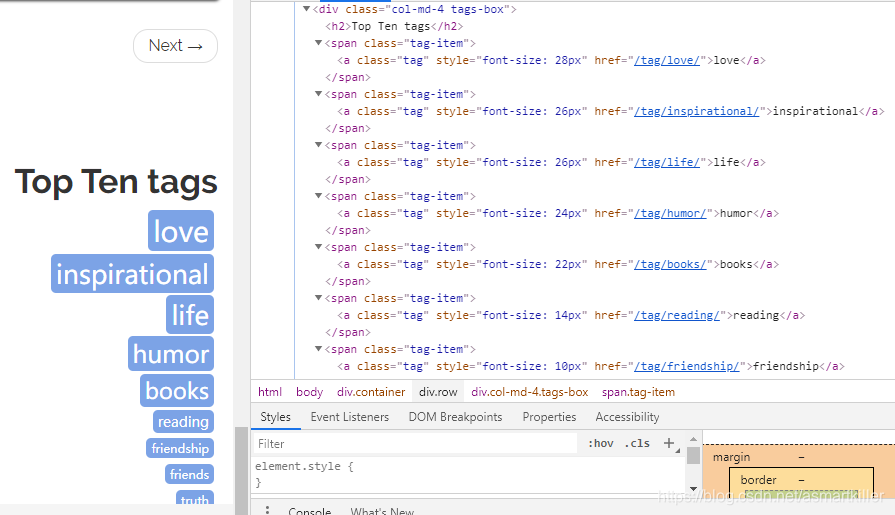Click the styles pane scroll down arrow
This screenshot has height=515, width=895.
[x=693, y=489]
